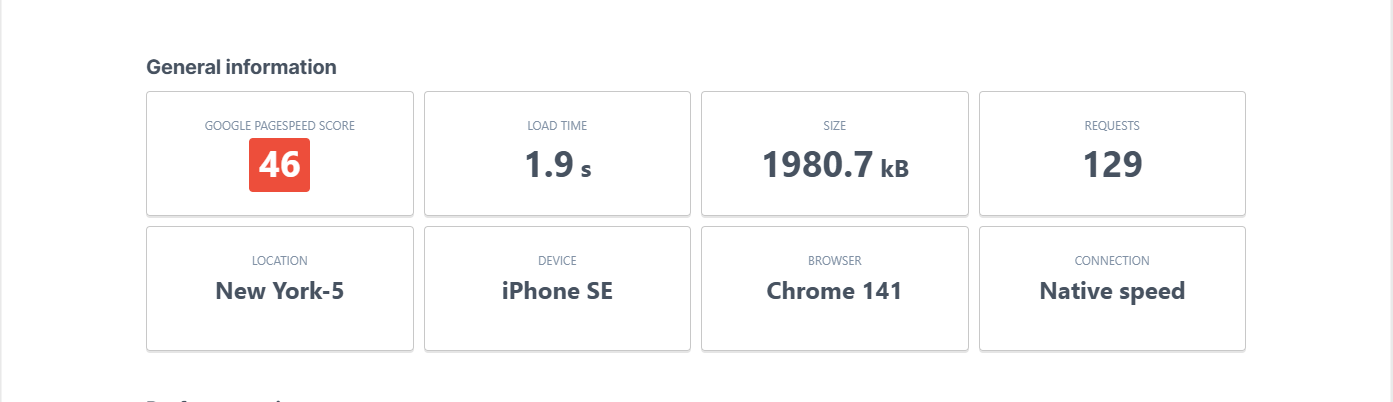Click the Google PageSpeed Score label

279,126
